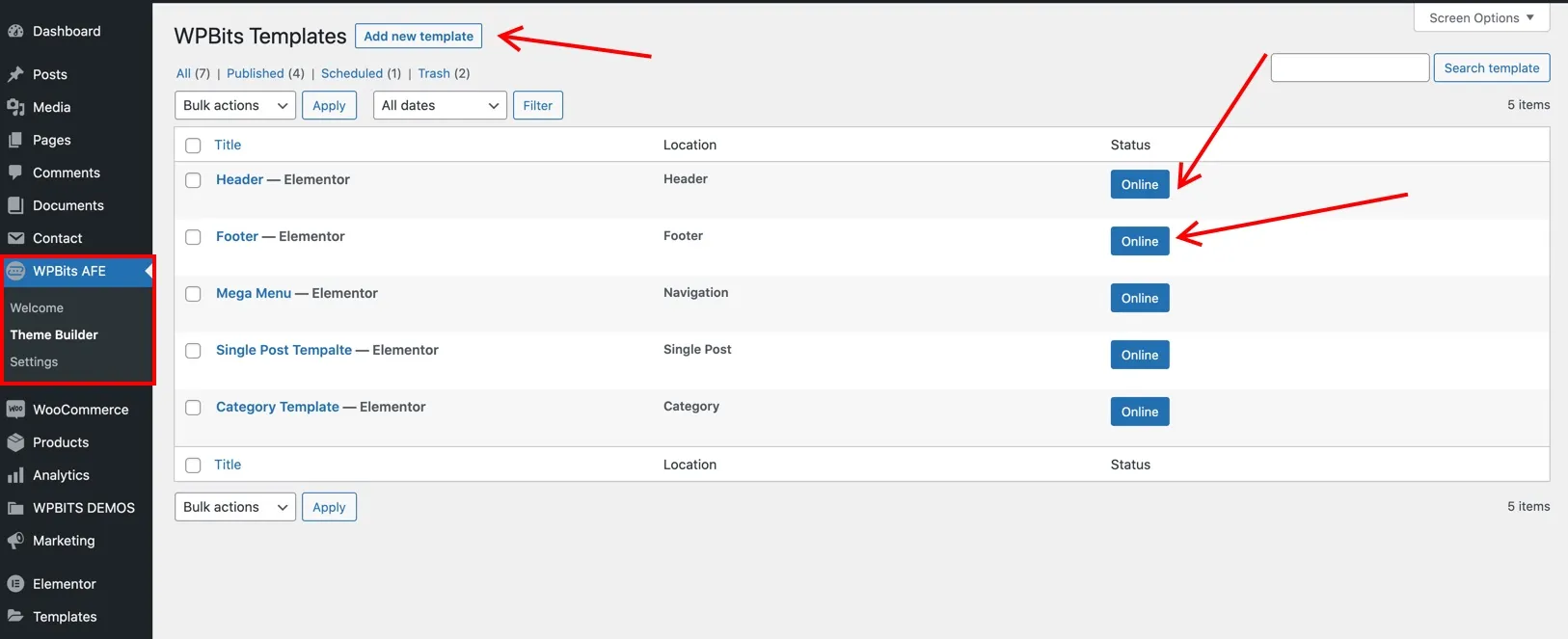The image size is (1568, 639).
Task: Open the Mega Menu template link
Action: 254,293
